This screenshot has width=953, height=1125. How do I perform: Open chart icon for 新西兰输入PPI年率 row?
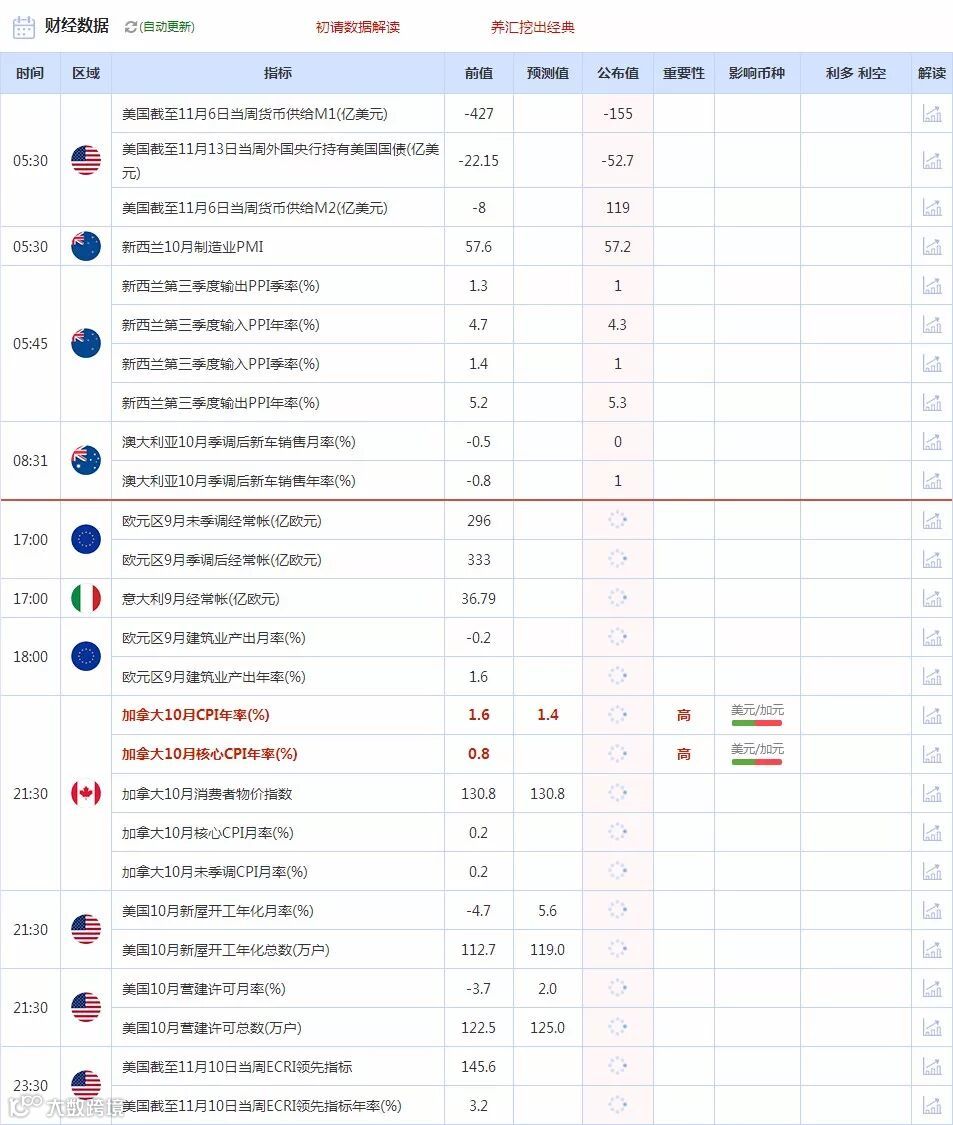(931, 324)
